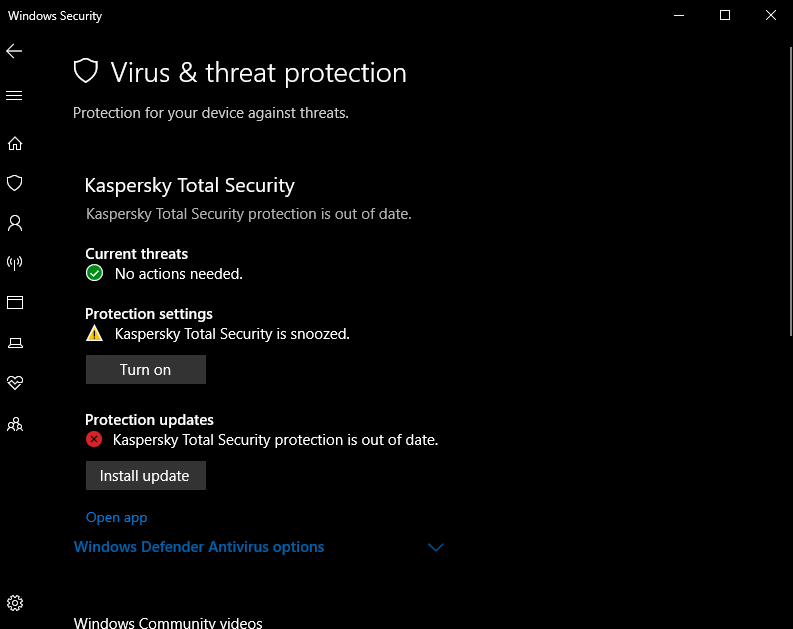Image resolution: width=793 pixels, height=629 pixels.
Task: Open App & browser control icon
Action: (x=14, y=303)
